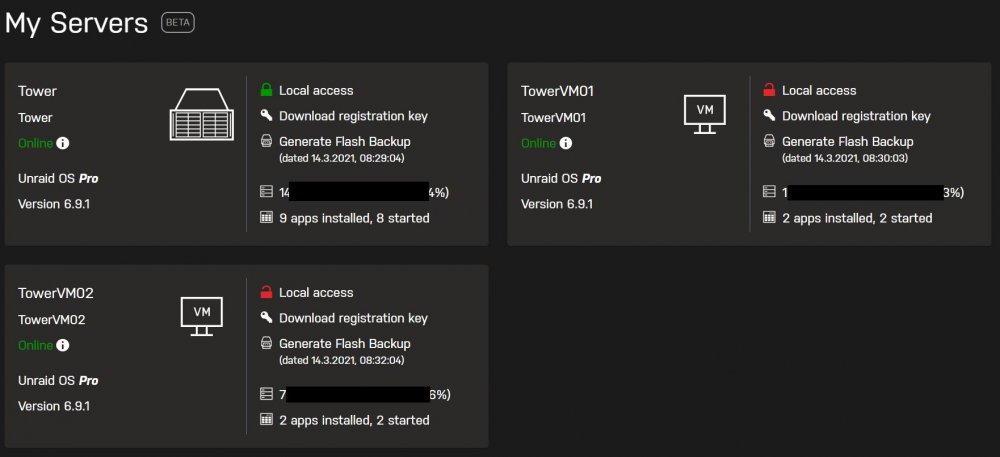Download registration key for TowerVM02

click(353, 318)
